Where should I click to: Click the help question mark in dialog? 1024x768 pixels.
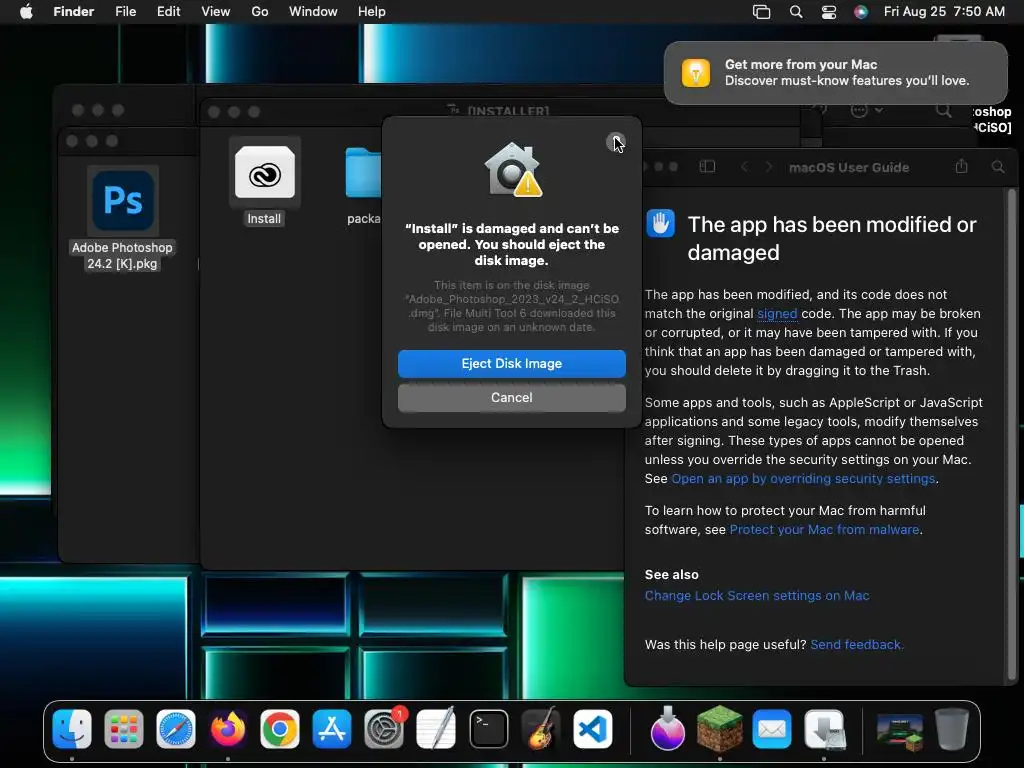pyautogui.click(x=615, y=142)
